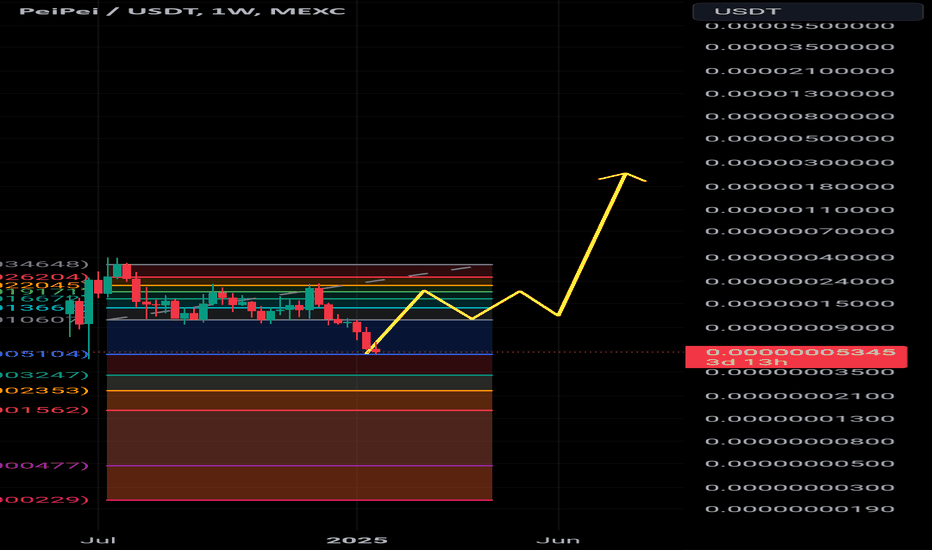
Task: Click the 0.00000000500 price scale label
Action: click(x=799, y=464)
